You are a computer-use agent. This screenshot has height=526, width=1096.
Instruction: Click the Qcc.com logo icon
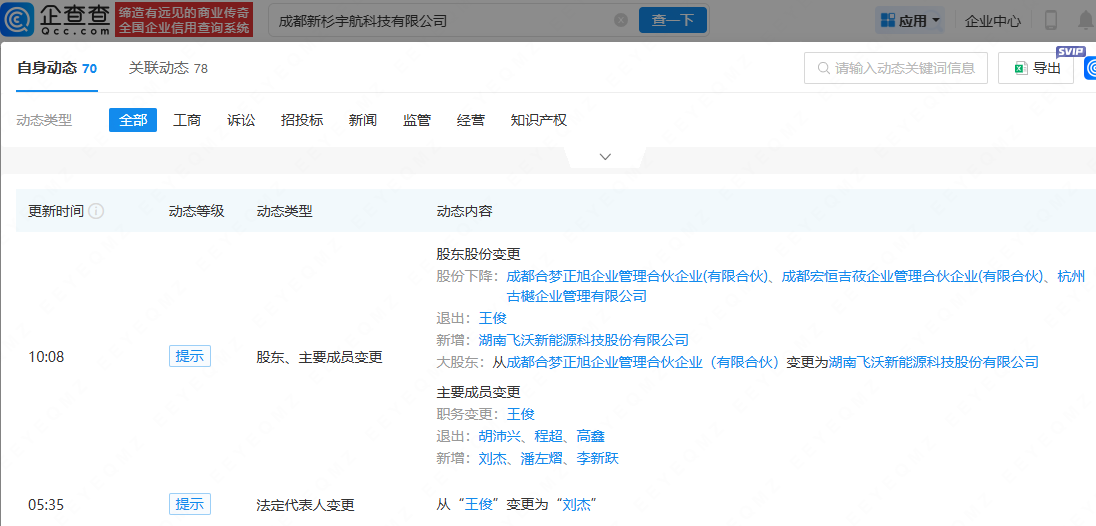click(x=18, y=19)
